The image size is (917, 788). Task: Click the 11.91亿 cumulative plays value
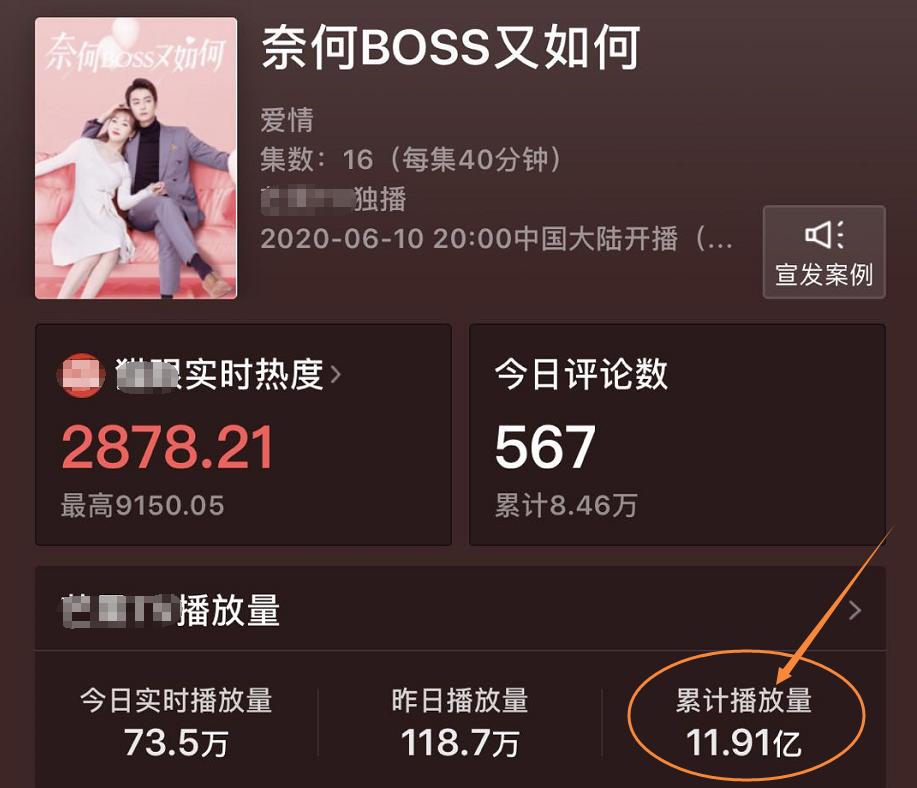point(744,742)
